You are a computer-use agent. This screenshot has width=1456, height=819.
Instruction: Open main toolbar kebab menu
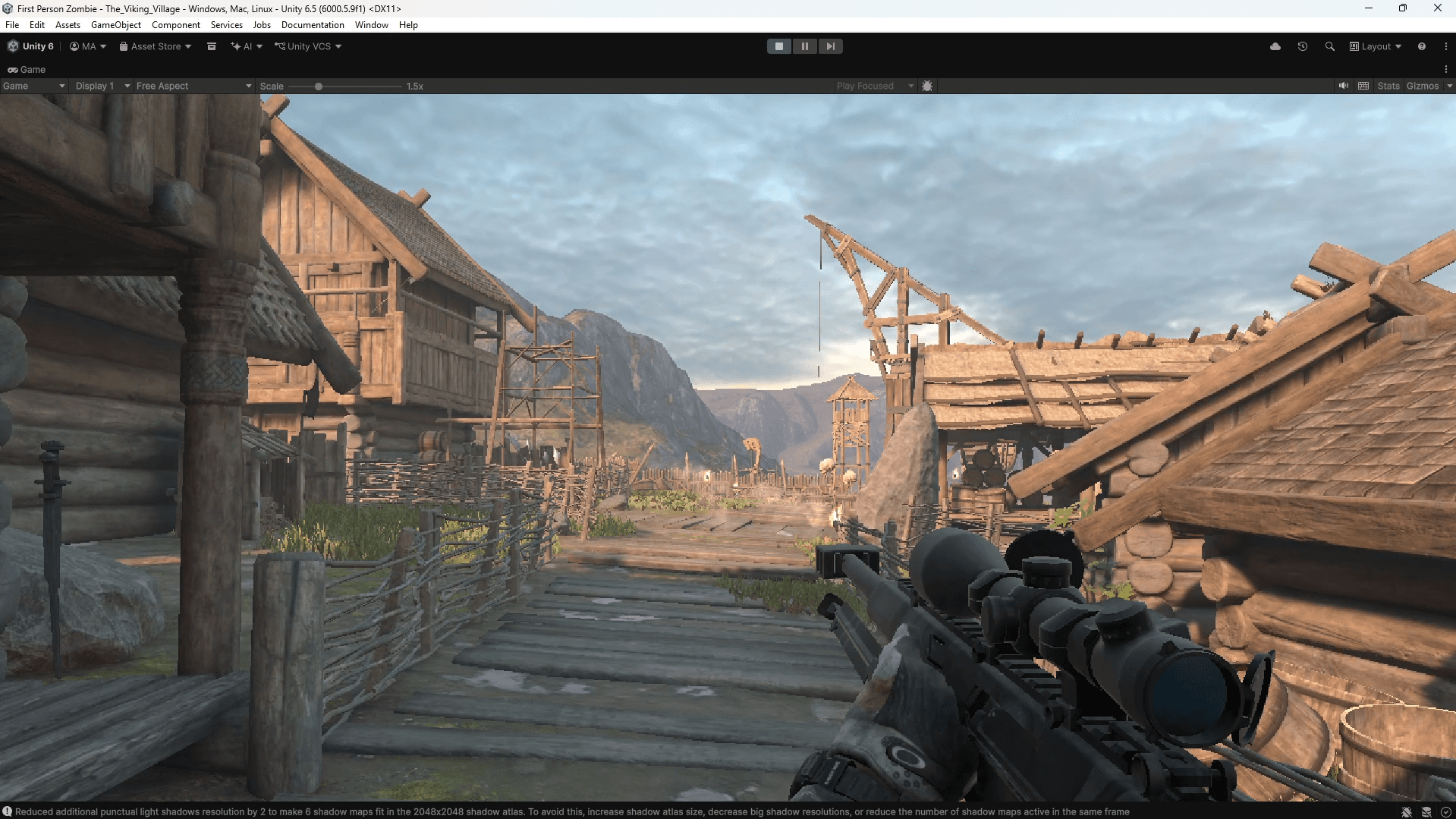pos(1446,46)
